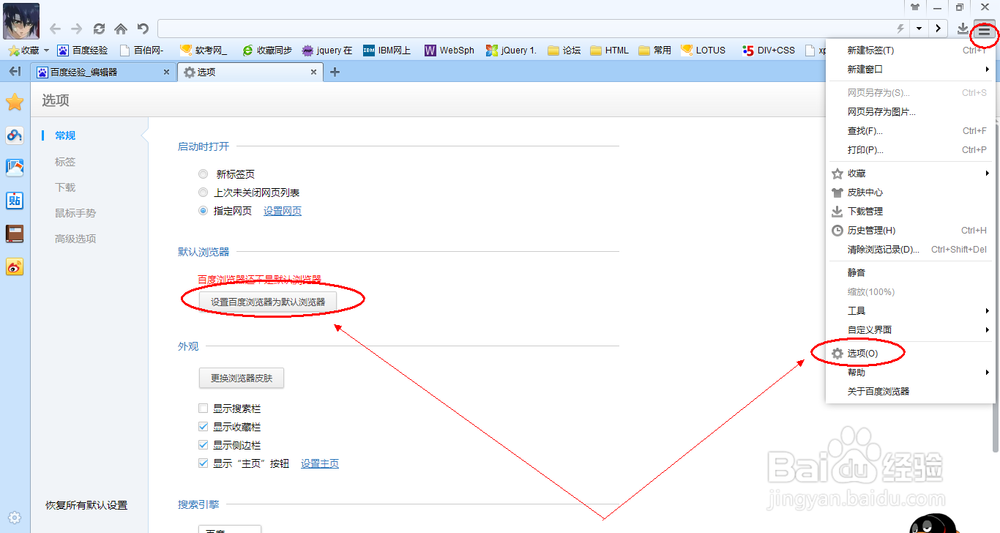Choose 新建标签(T) in the menu
Screen dimensions: 1000x533
click(x=910, y=50)
